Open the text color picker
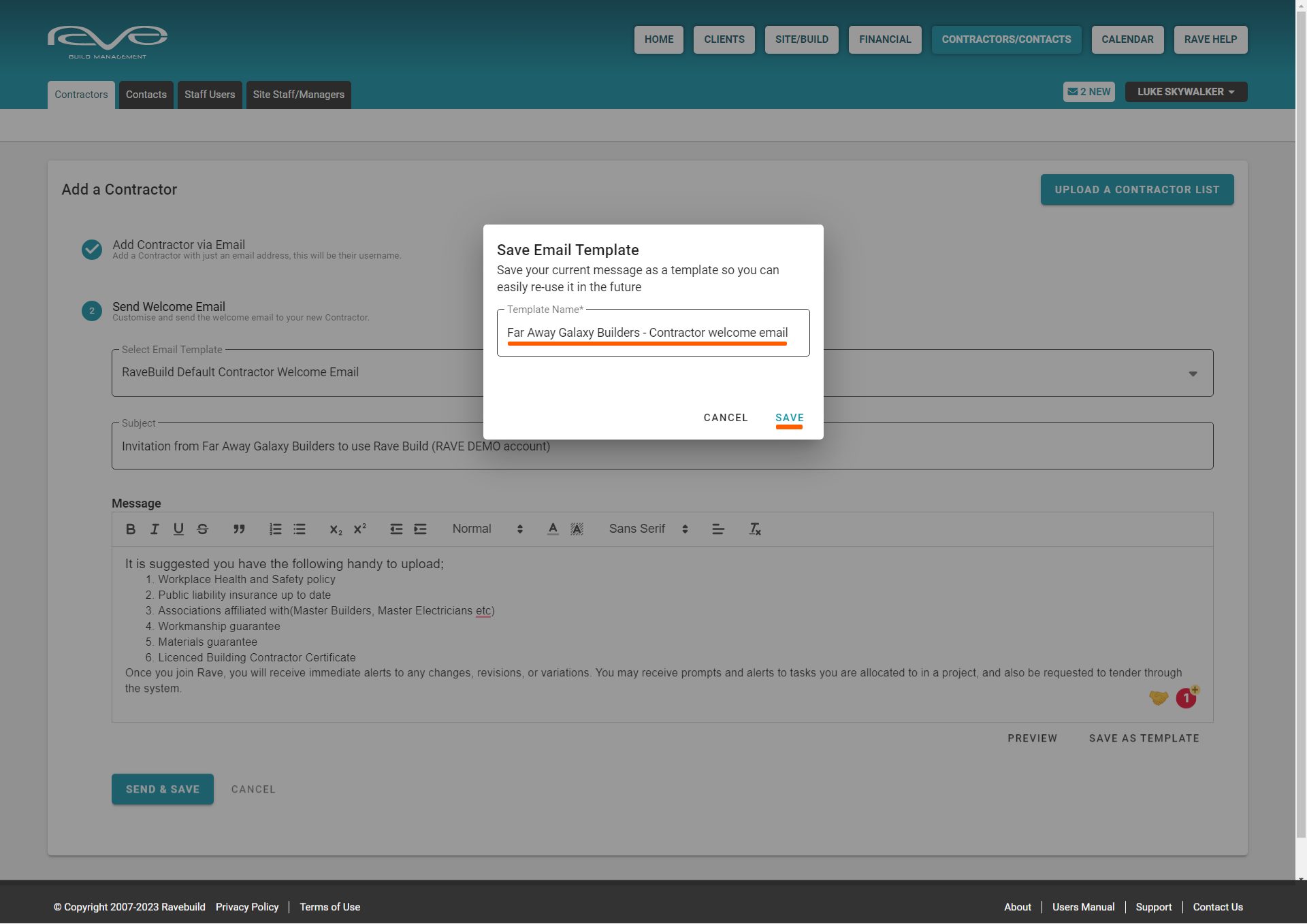Screen dimensions: 1307x924 (553, 529)
